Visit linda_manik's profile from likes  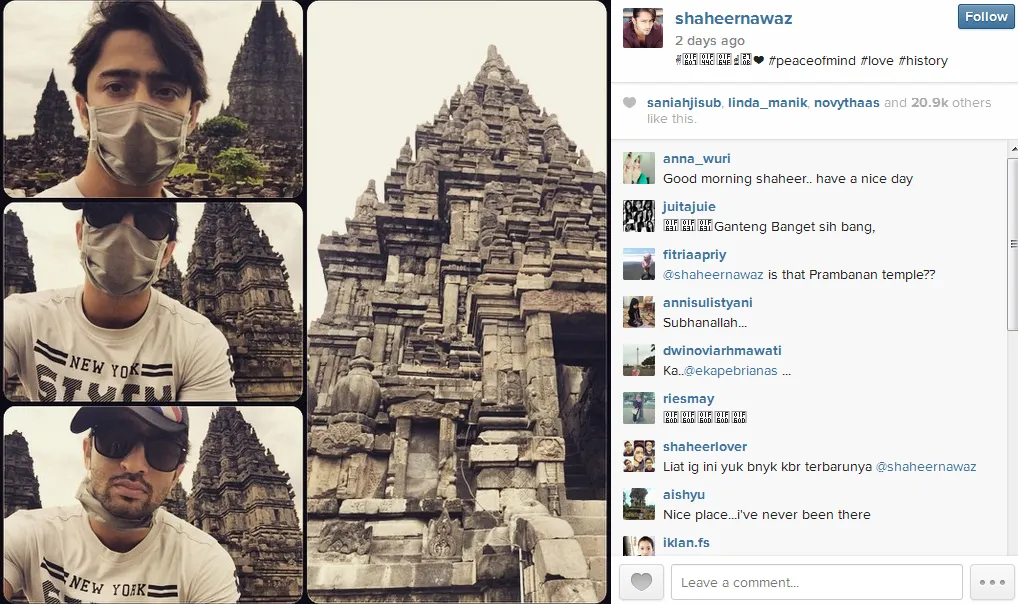coord(767,103)
